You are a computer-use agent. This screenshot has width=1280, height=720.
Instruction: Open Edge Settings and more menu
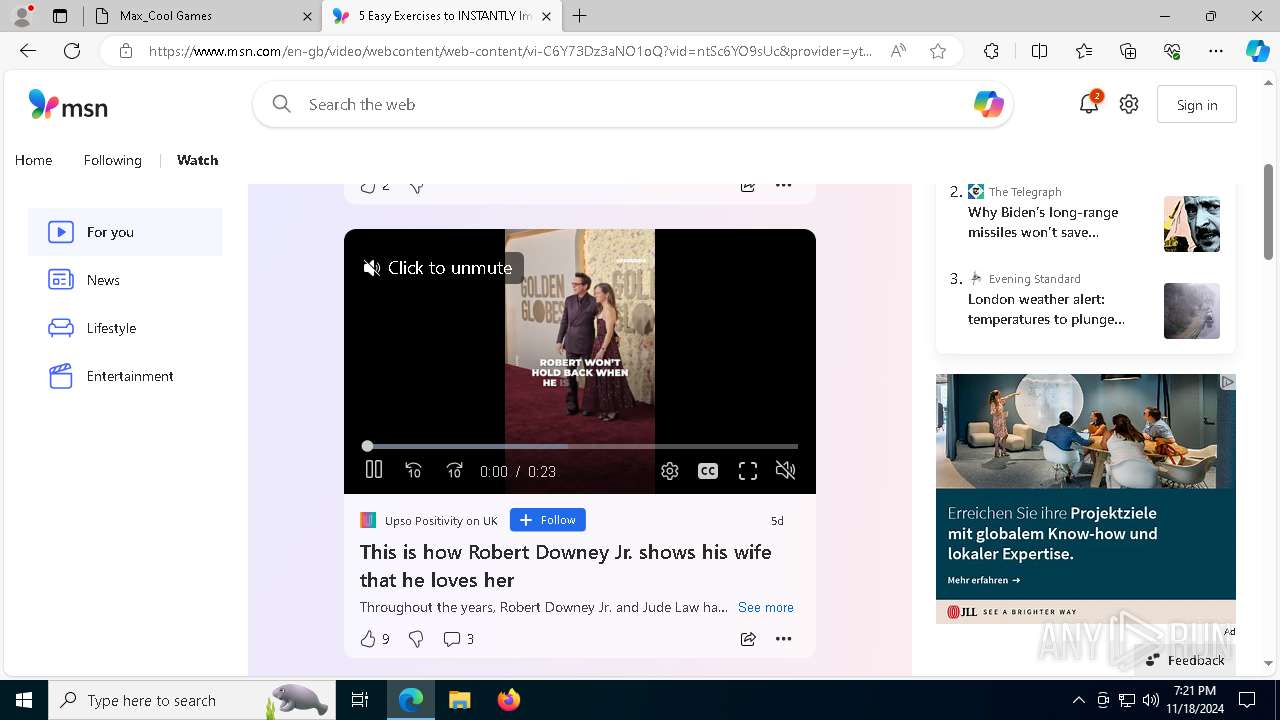[1216, 51]
